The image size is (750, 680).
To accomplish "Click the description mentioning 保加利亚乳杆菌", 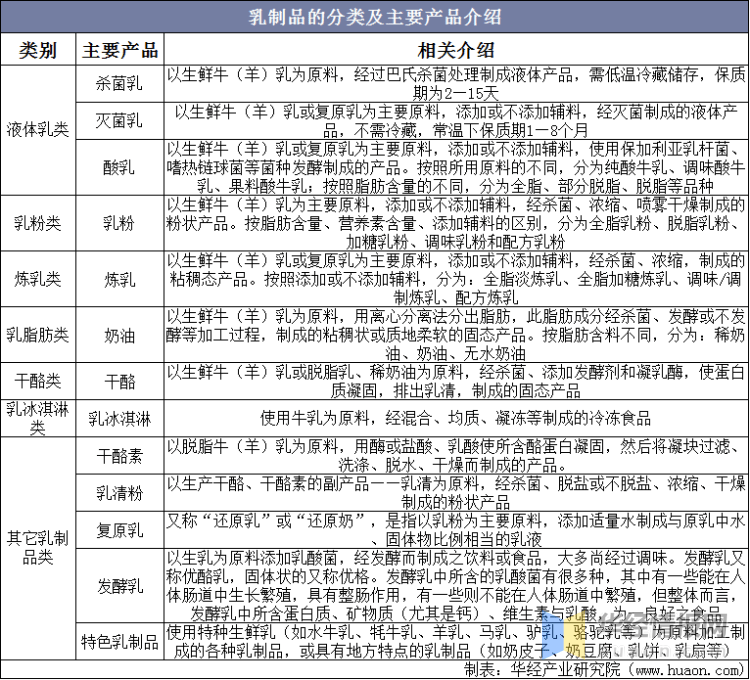I will point(456,167).
